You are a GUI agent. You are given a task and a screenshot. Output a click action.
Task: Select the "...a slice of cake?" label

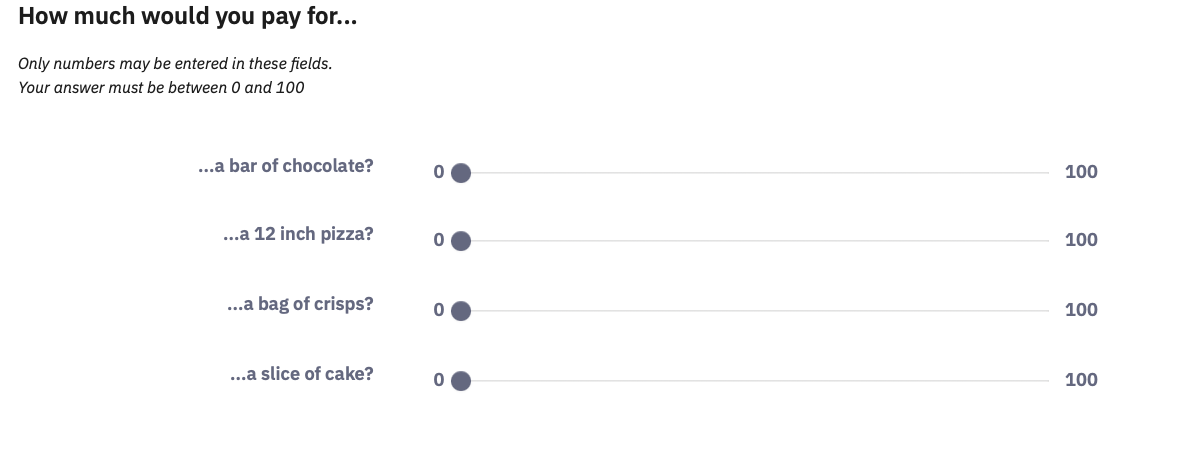point(301,374)
